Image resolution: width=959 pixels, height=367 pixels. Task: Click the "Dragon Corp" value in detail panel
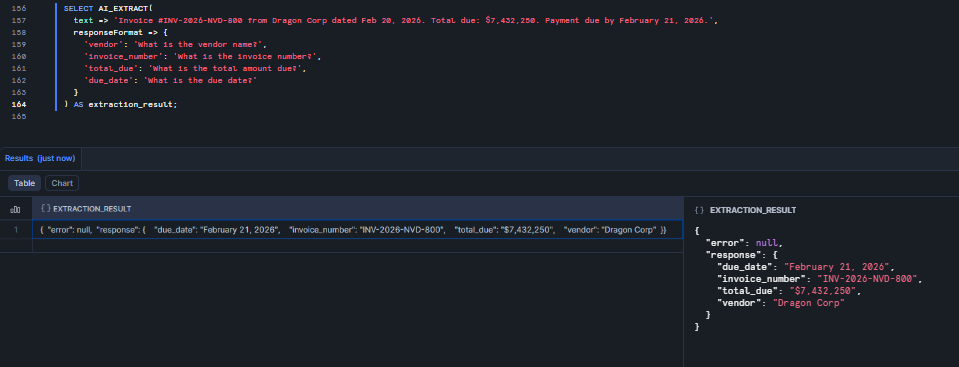(x=809, y=302)
